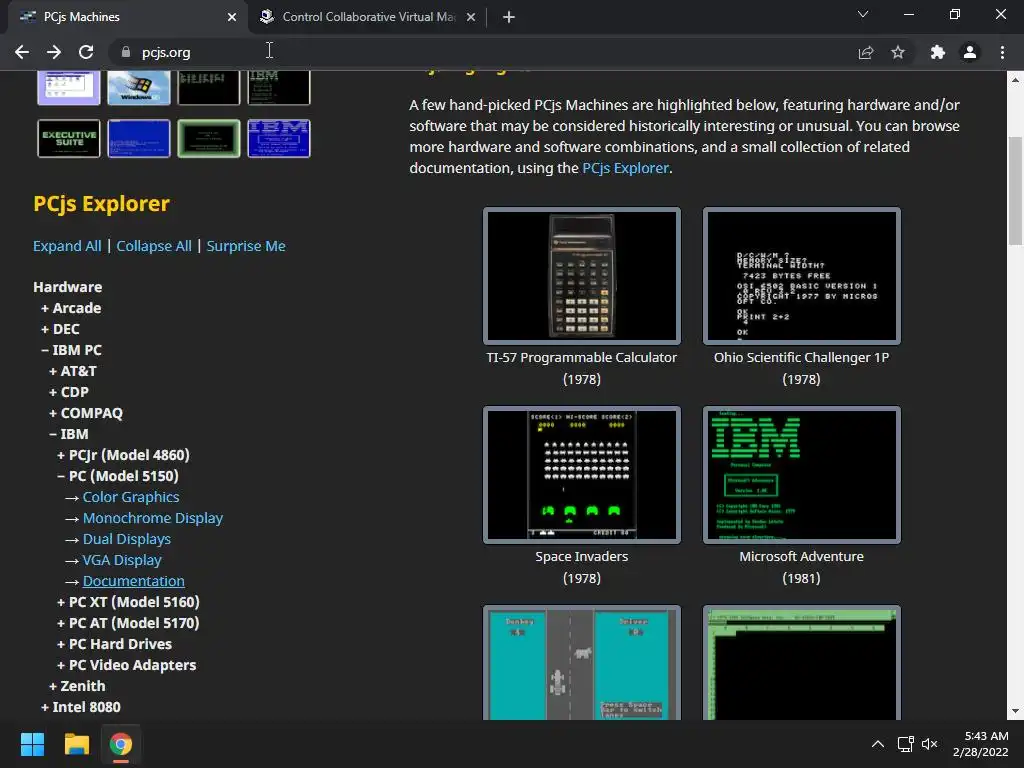Open the Windows Start menu
The height and width of the screenshot is (768, 1024).
32,744
